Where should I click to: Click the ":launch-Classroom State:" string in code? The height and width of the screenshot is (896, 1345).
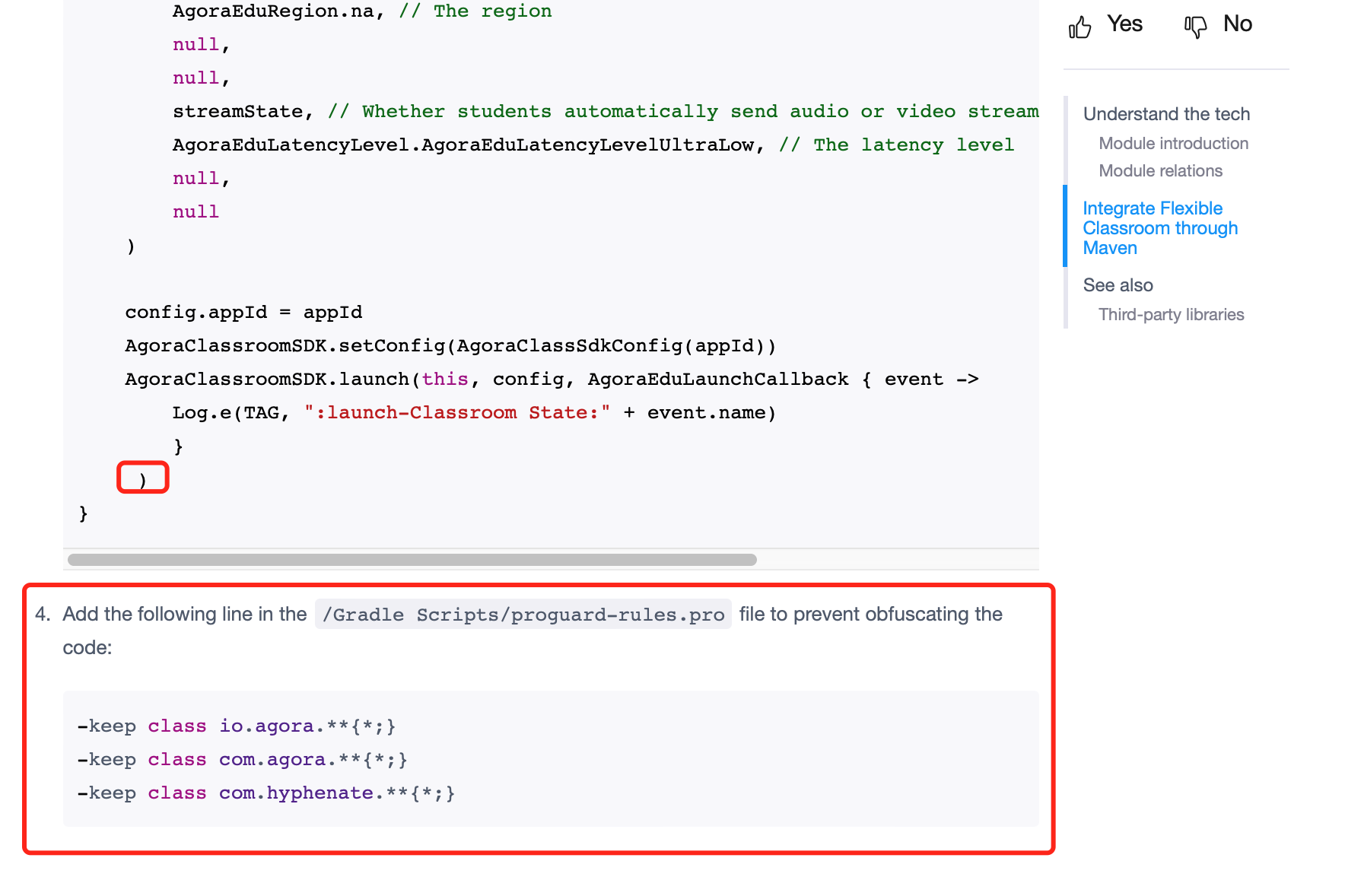(456, 412)
